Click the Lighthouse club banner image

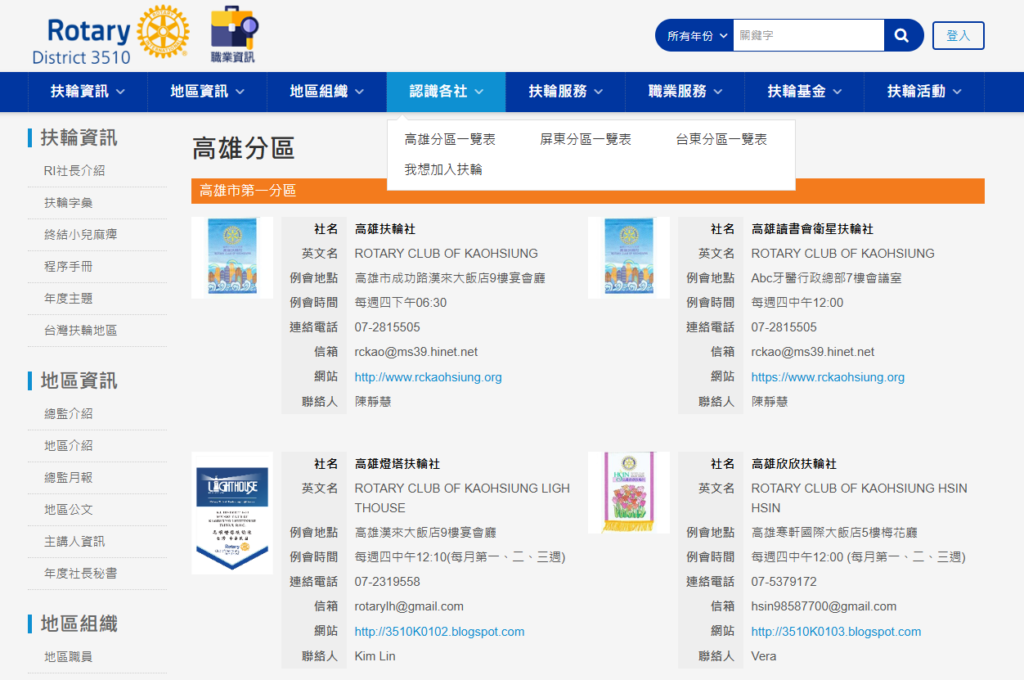(232, 512)
